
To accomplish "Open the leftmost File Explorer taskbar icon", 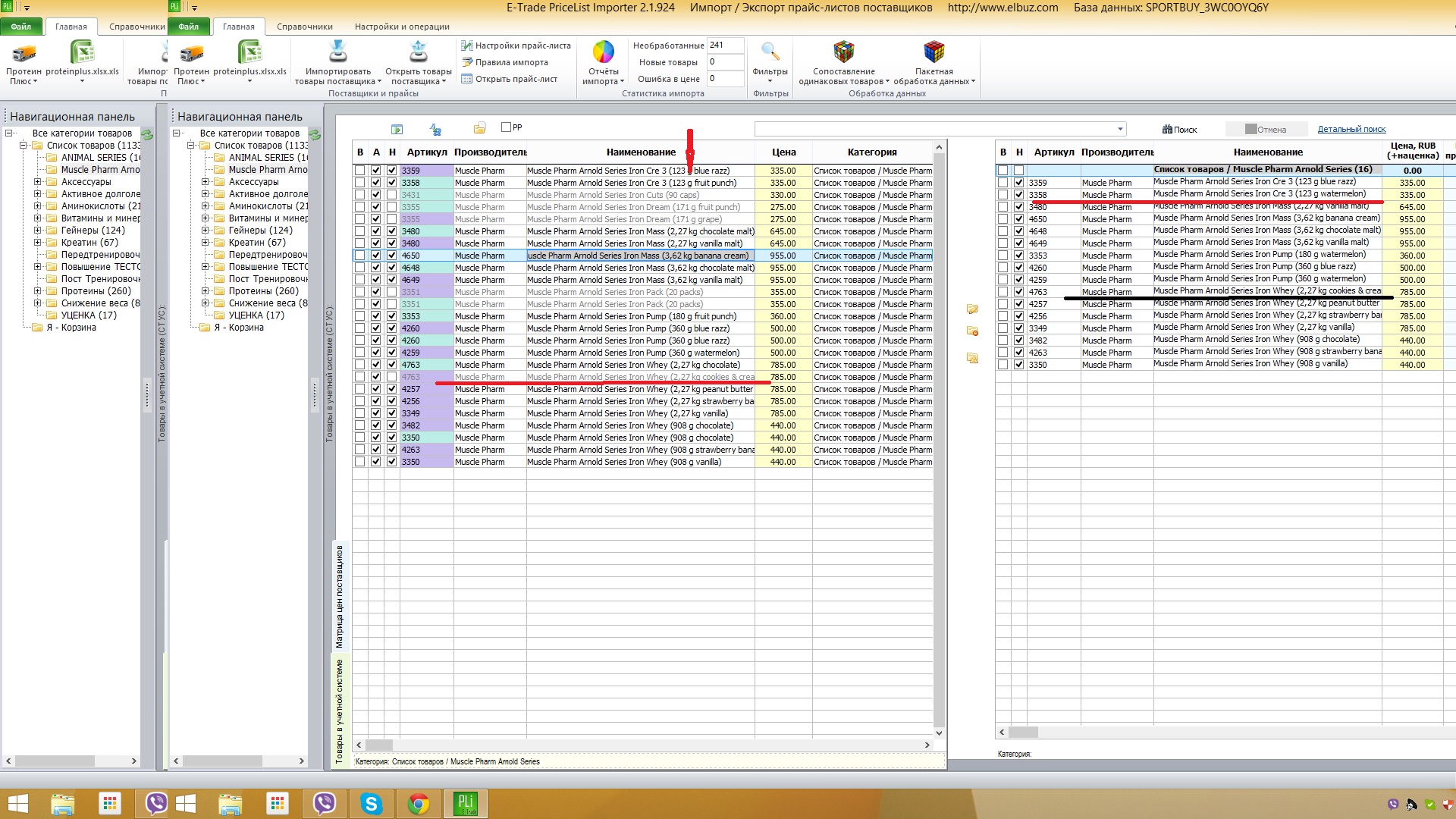I will tap(62, 804).
